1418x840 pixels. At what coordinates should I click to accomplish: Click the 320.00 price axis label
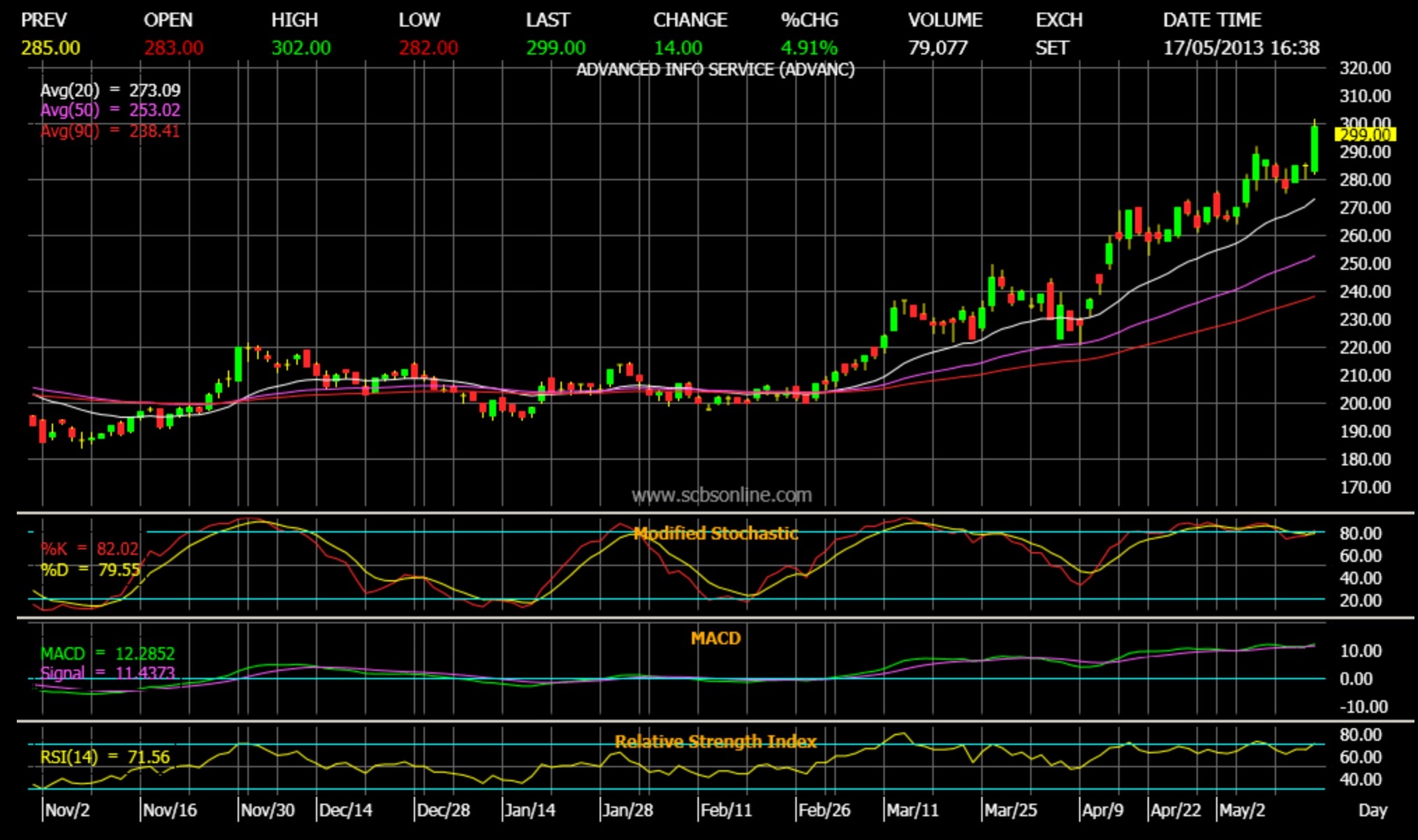point(1365,68)
